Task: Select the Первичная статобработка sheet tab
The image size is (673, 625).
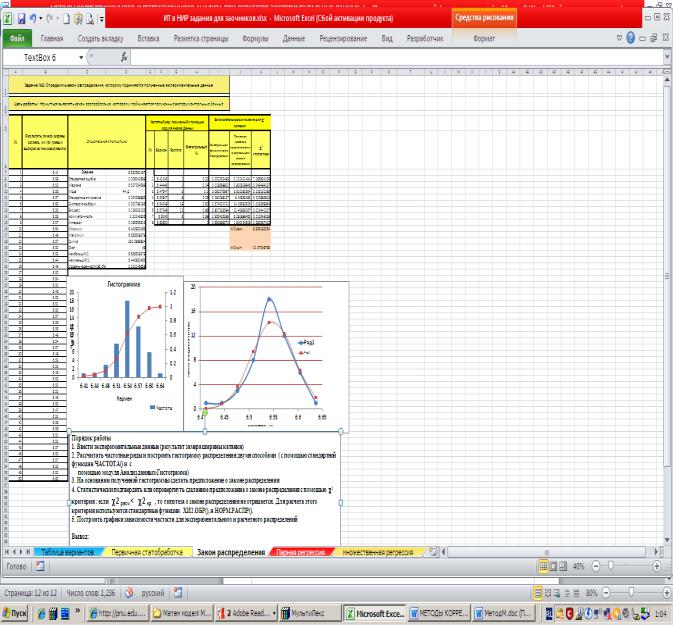Action: (146, 551)
